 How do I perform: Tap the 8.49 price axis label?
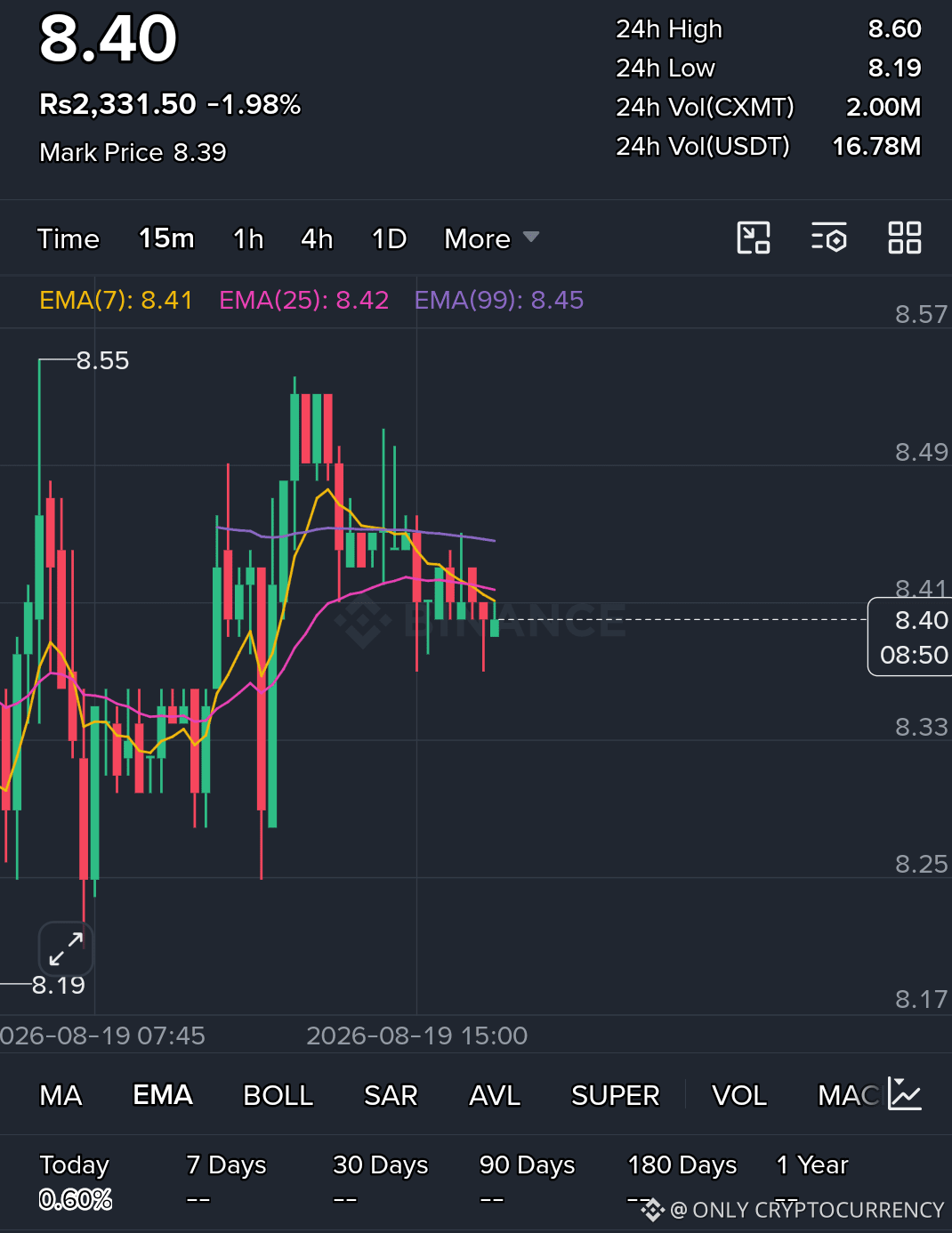(922, 452)
